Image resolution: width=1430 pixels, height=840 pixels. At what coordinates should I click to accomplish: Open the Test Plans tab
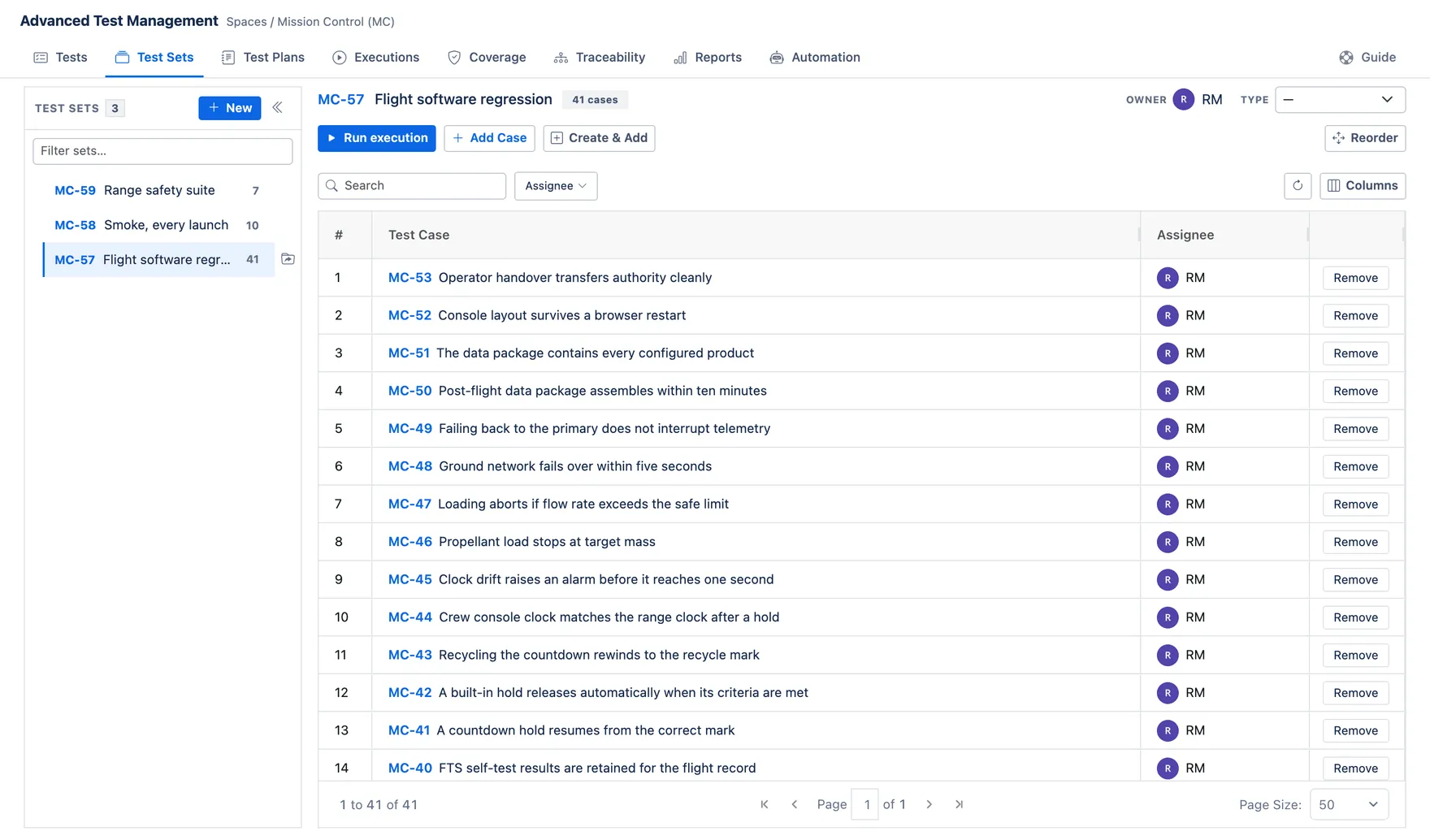(263, 57)
